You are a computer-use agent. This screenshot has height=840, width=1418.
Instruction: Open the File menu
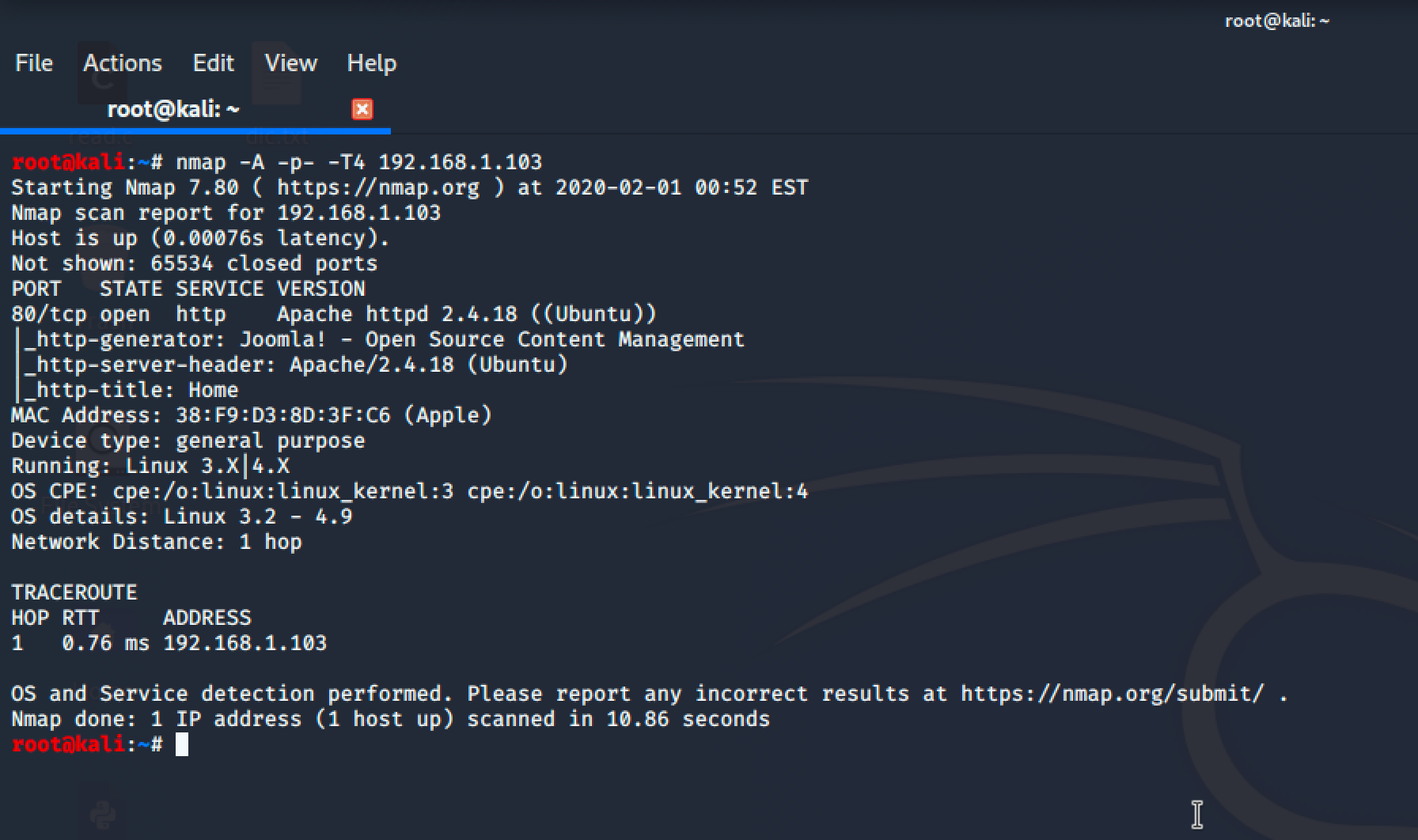point(34,63)
